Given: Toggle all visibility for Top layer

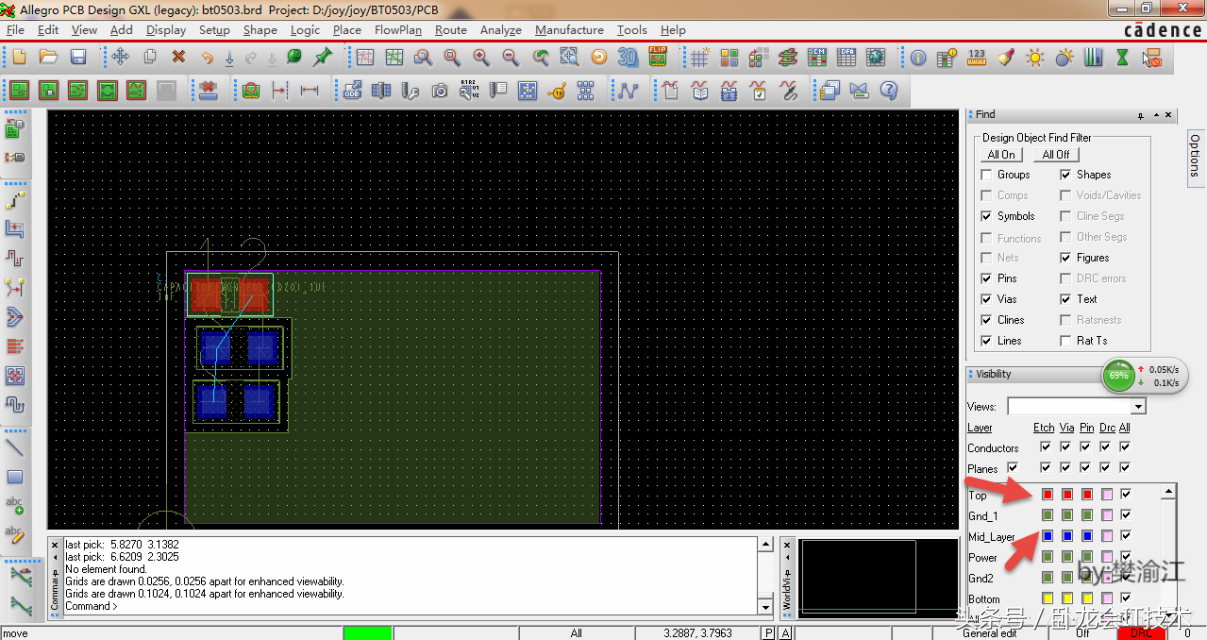Looking at the screenshot, I should 1126,494.
